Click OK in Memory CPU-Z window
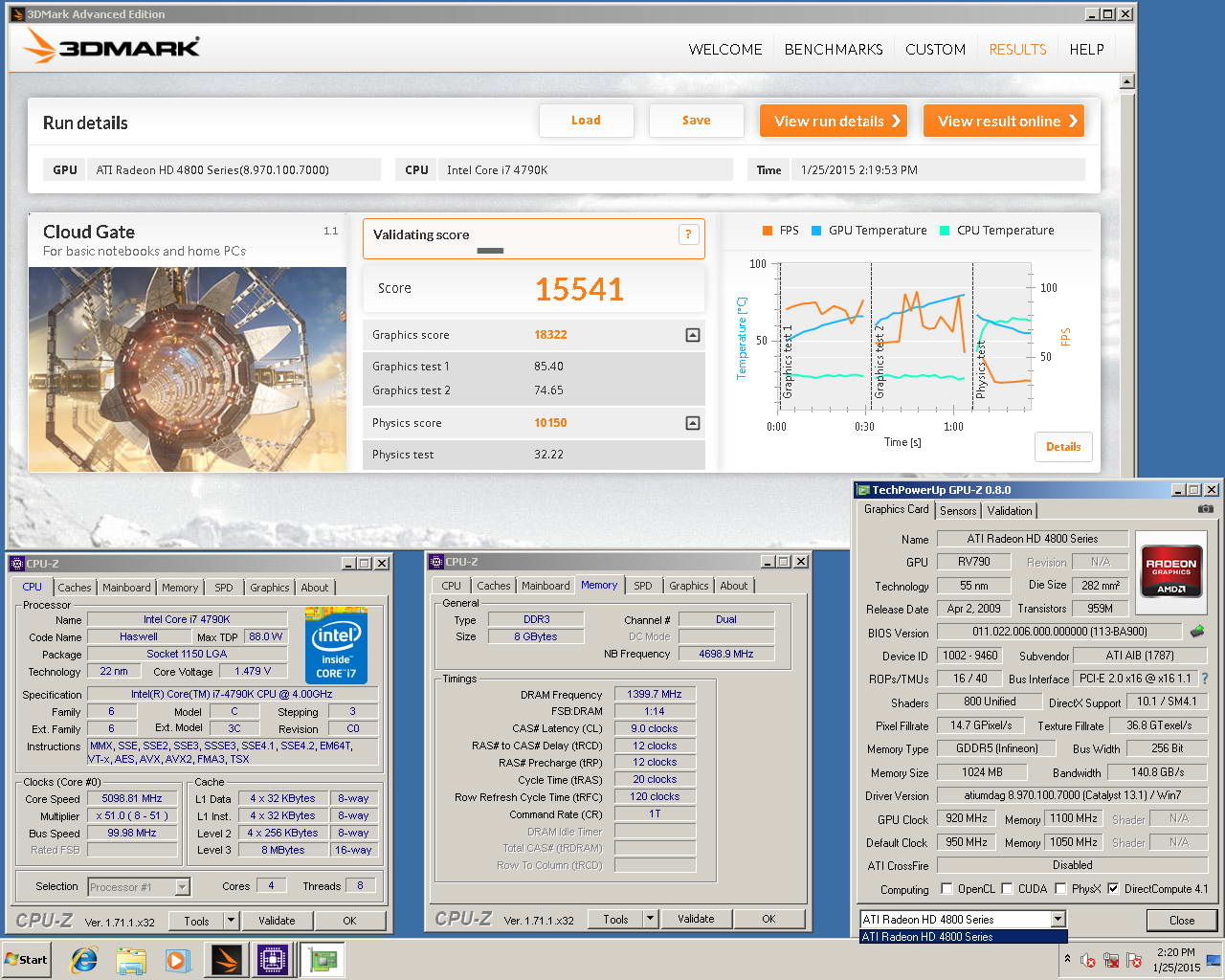The height and width of the screenshot is (980, 1225). tap(768, 919)
